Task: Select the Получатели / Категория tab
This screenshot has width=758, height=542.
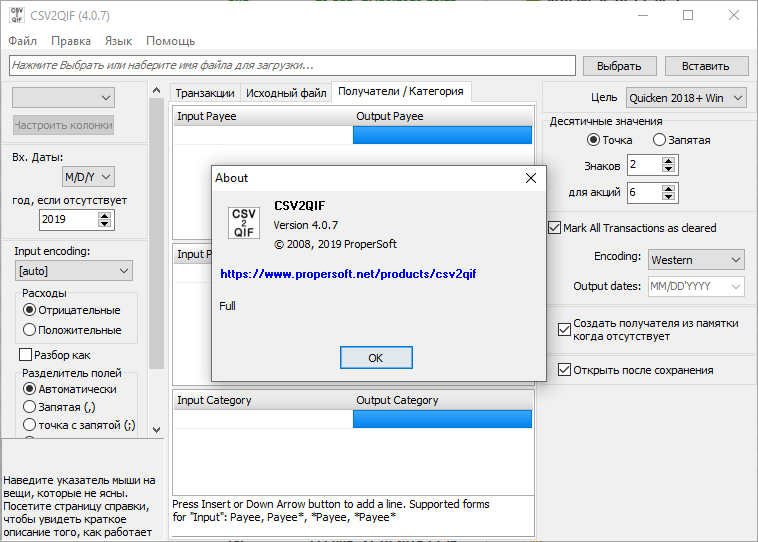Action: (x=401, y=91)
